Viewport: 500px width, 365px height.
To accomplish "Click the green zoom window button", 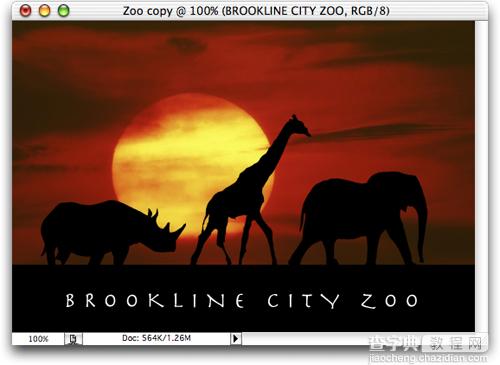I will [64, 11].
